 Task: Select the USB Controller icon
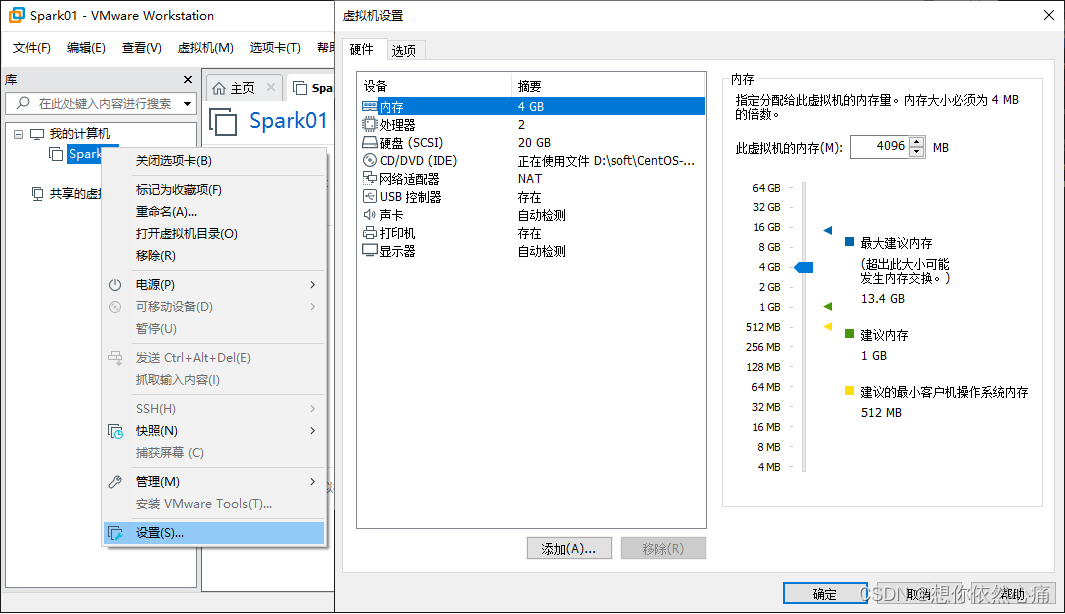coord(369,197)
